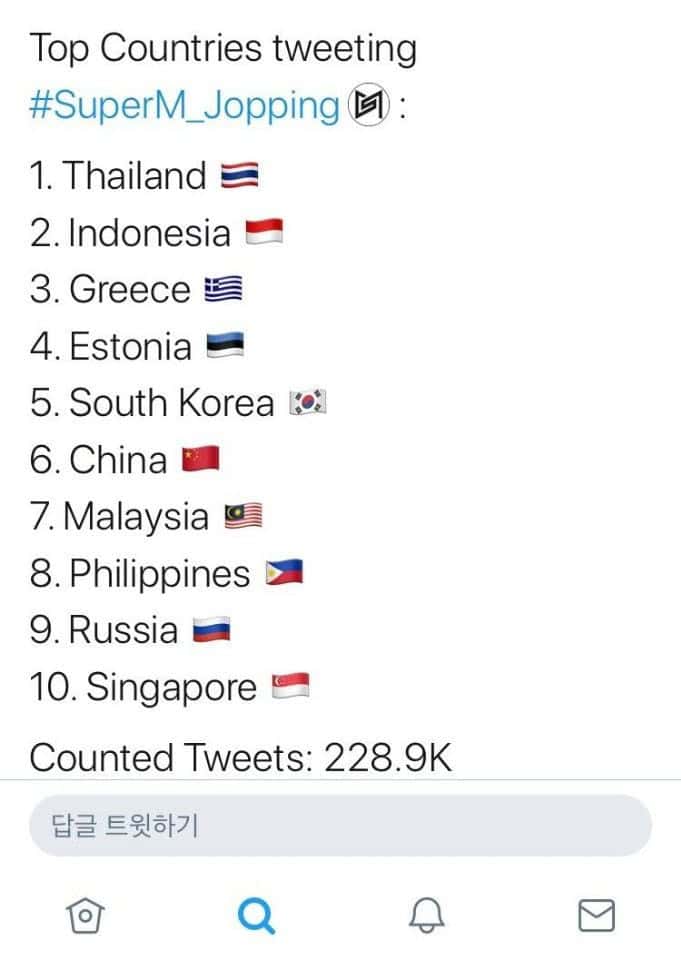This screenshot has height=960, width=681.
Task: Tap the 5. South Korea list entry
Action: [x=152, y=403]
